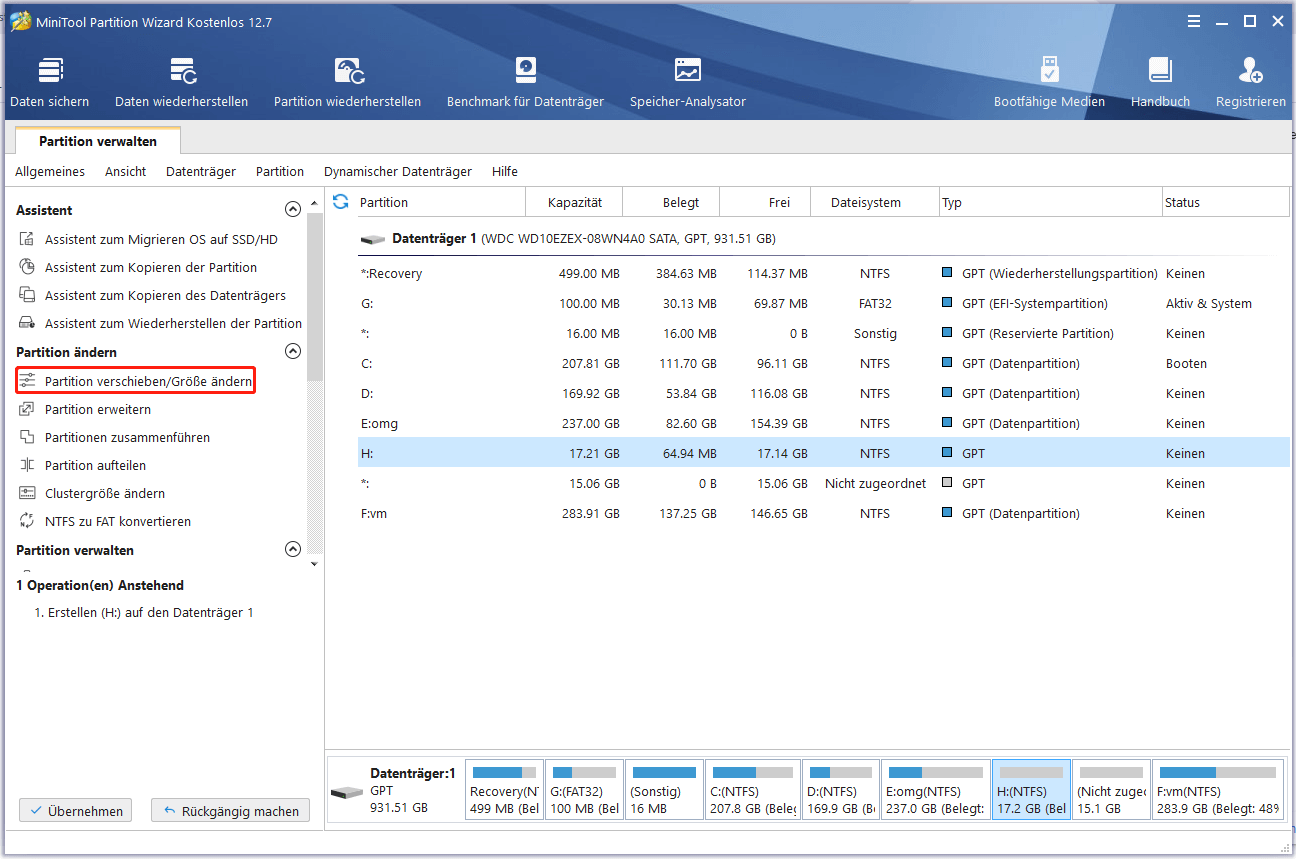Select the F:vm partition row
The height and width of the screenshot is (860, 1296).
[x=824, y=514]
